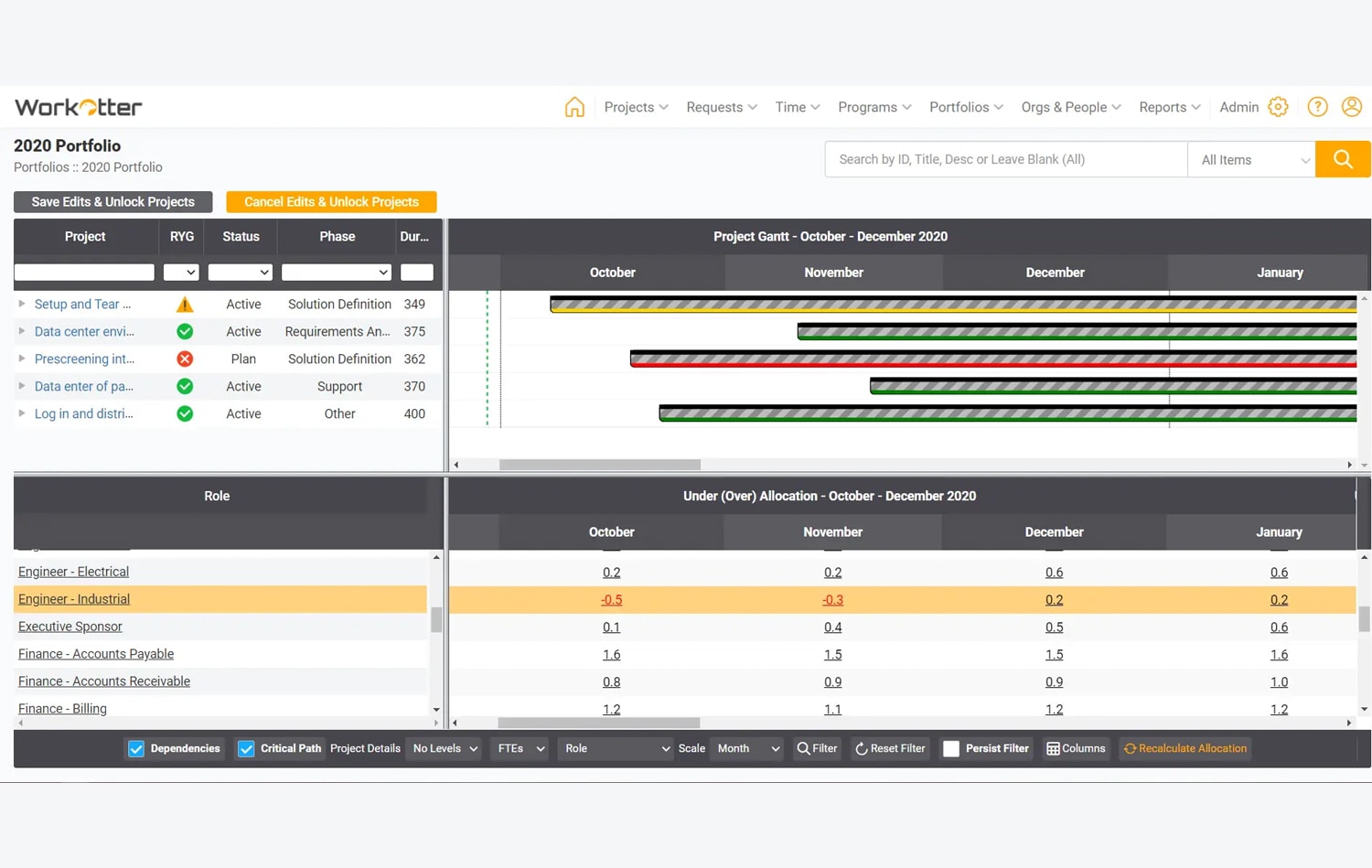
Task: Click inside the search by ID field
Action: (x=1004, y=158)
